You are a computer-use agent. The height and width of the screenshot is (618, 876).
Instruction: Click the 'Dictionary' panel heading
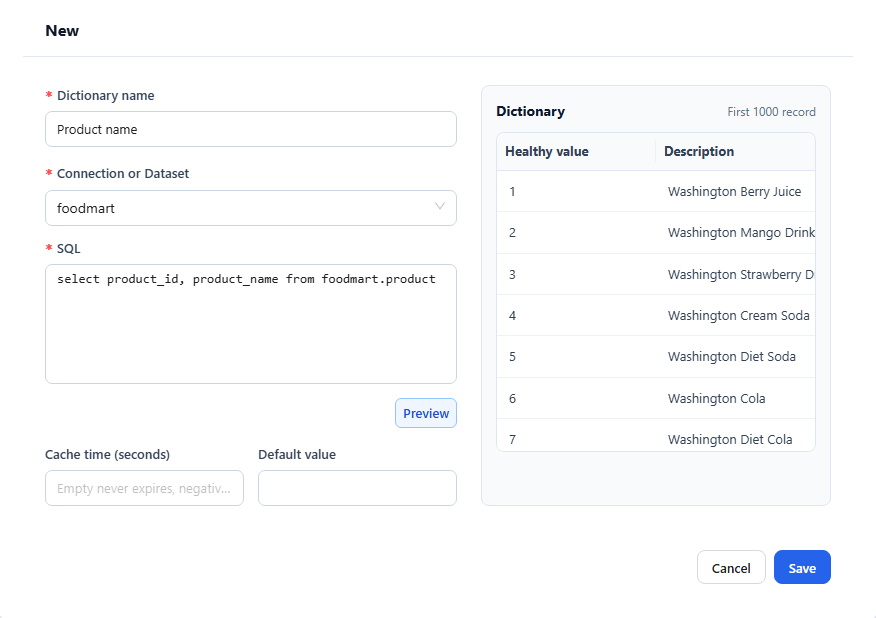[530, 111]
